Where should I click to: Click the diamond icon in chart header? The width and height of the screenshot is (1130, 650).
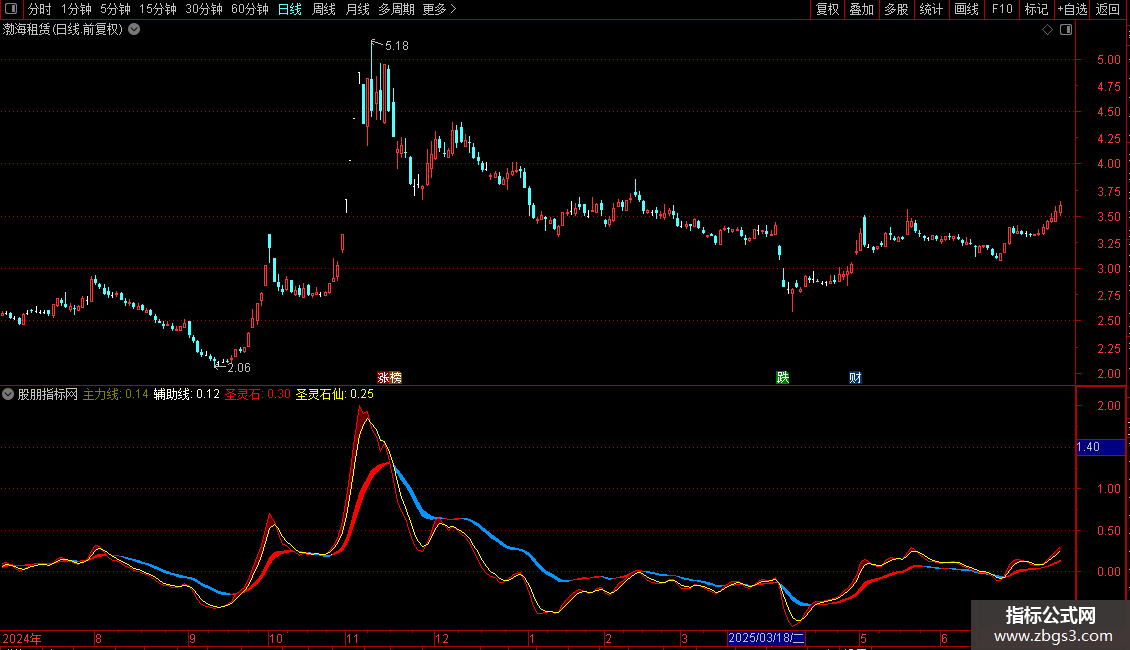[1048, 30]
